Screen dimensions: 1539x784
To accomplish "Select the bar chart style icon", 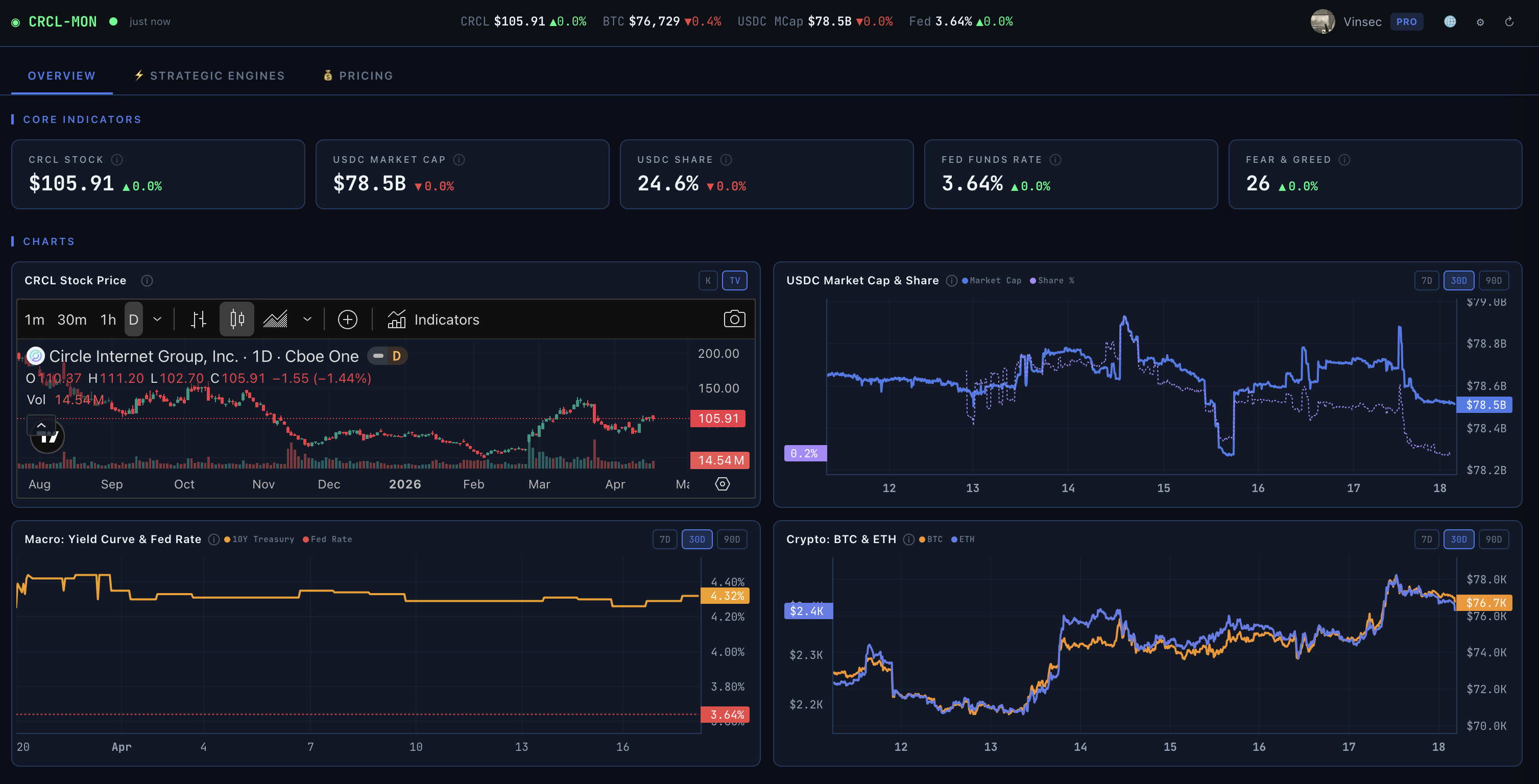I will [198, 320].
